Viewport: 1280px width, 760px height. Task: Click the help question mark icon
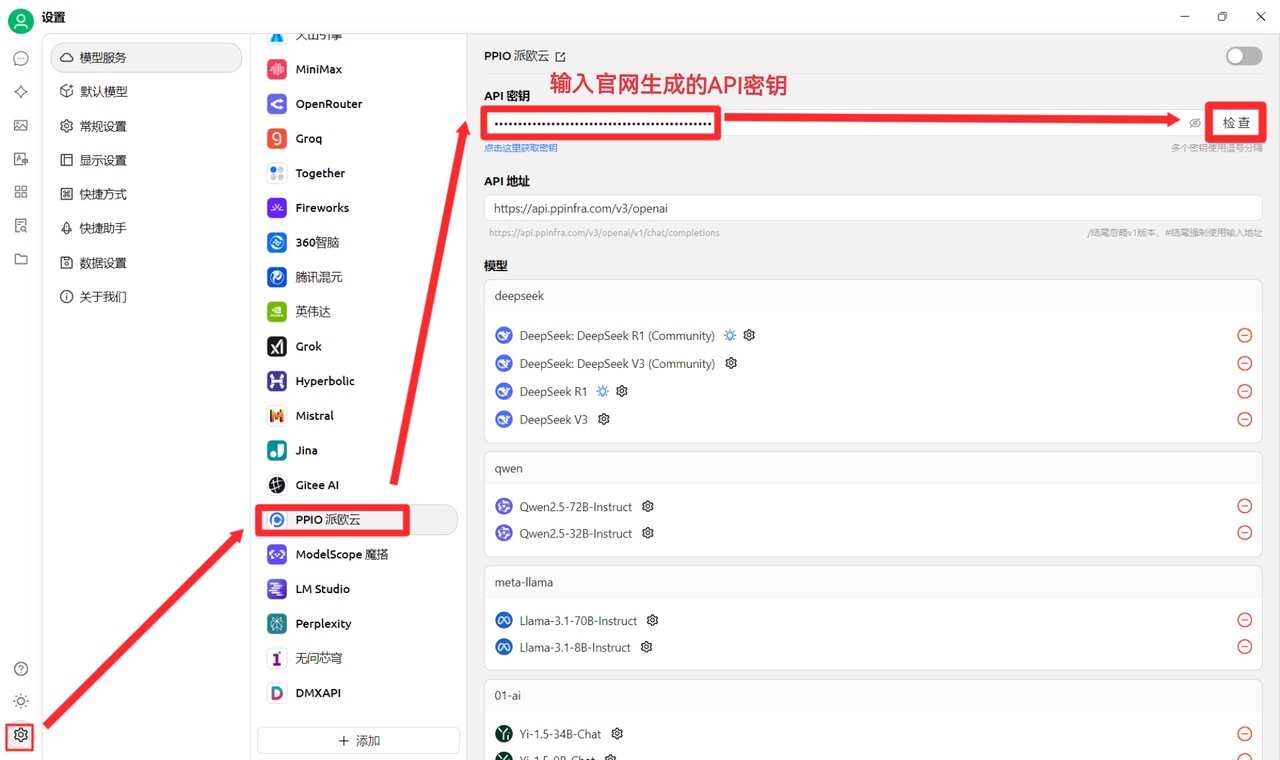pyautogui.click(x=21, y=669)
